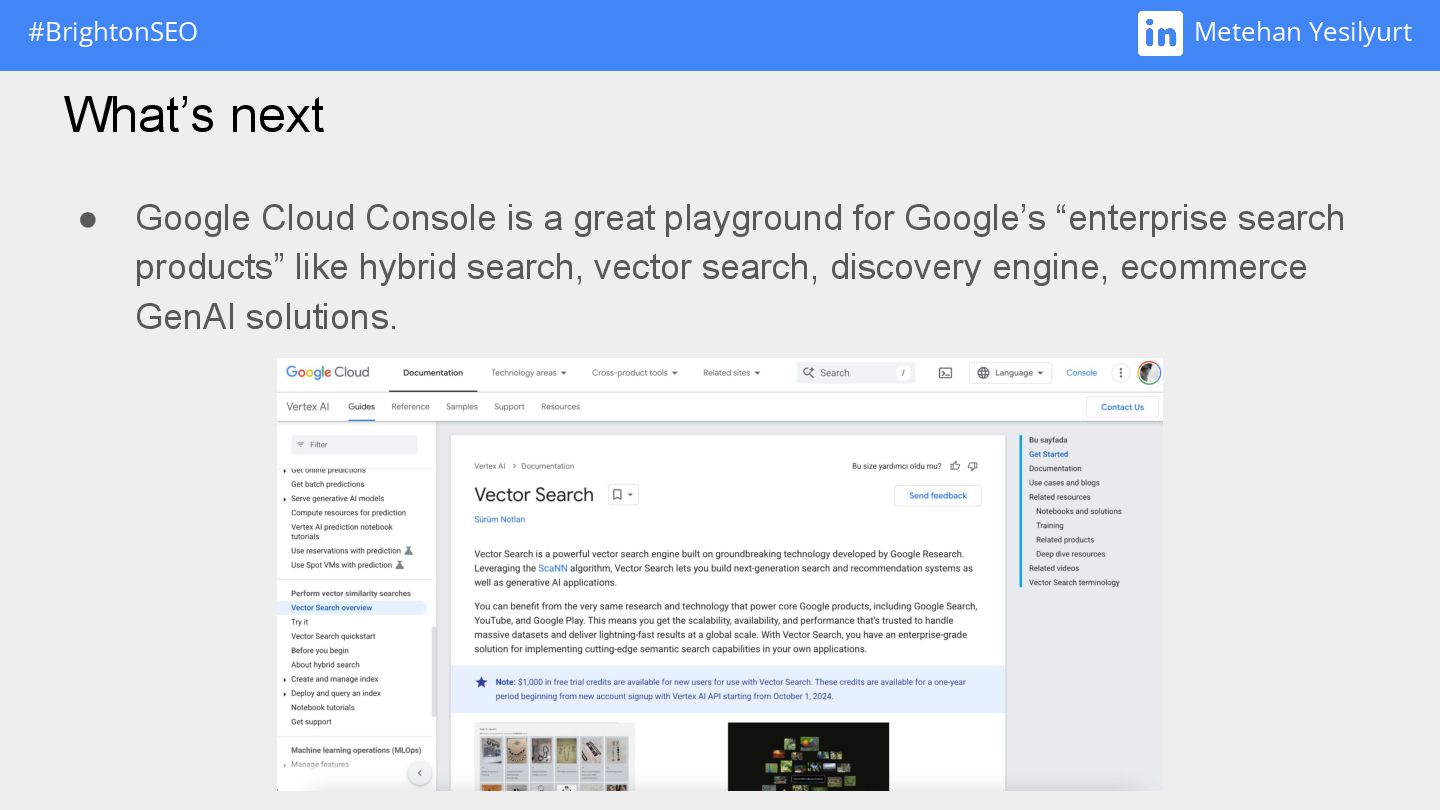Screen dimensions: 1440x810
Task: Open the Technology areas dropdown
Action: coord(528,373)
